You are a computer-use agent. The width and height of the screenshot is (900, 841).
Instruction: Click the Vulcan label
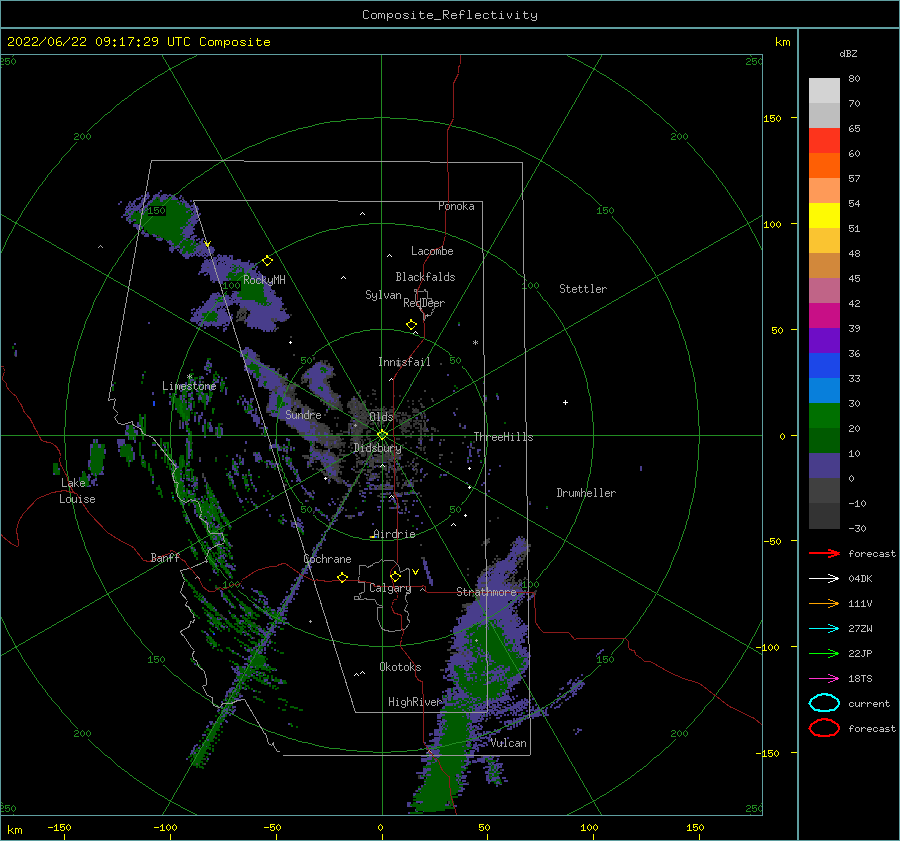(509, 743)
